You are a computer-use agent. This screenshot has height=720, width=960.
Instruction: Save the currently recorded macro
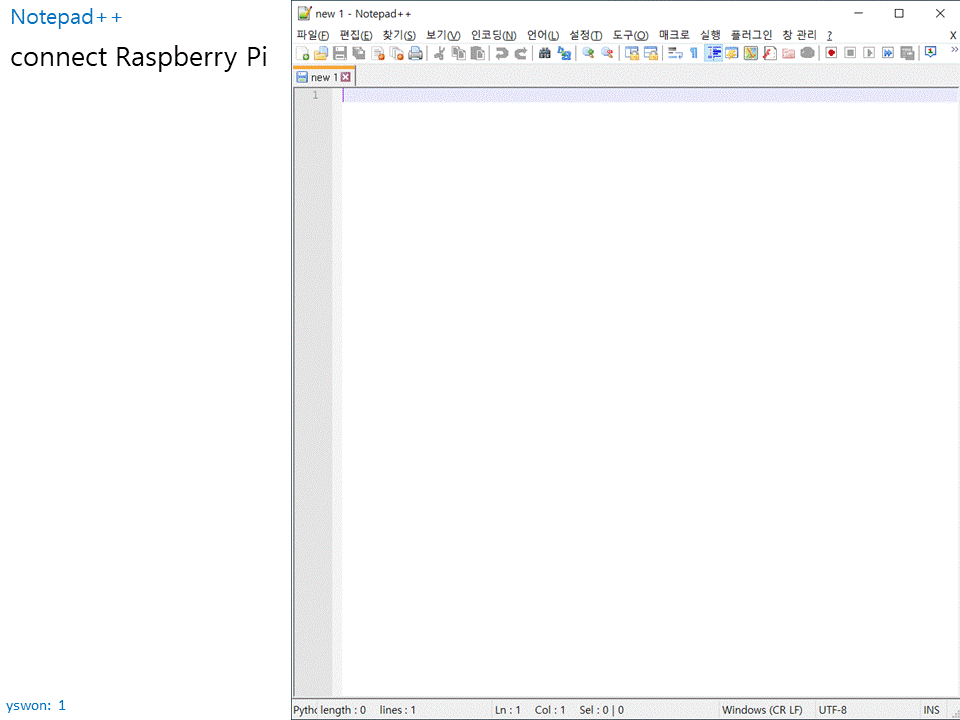pos(907,53)
